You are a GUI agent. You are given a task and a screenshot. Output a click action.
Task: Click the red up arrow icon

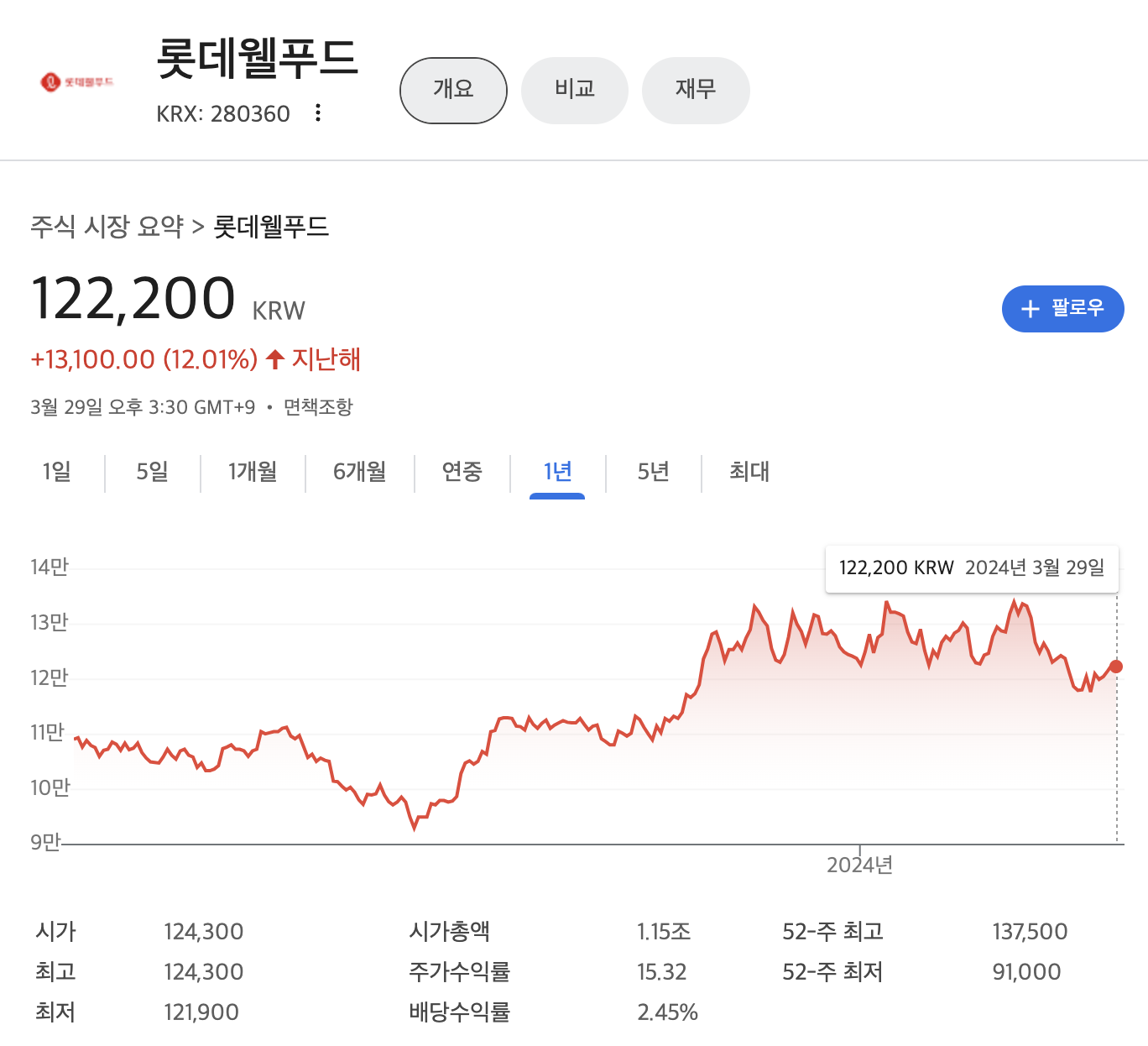(x=275, y=359)
